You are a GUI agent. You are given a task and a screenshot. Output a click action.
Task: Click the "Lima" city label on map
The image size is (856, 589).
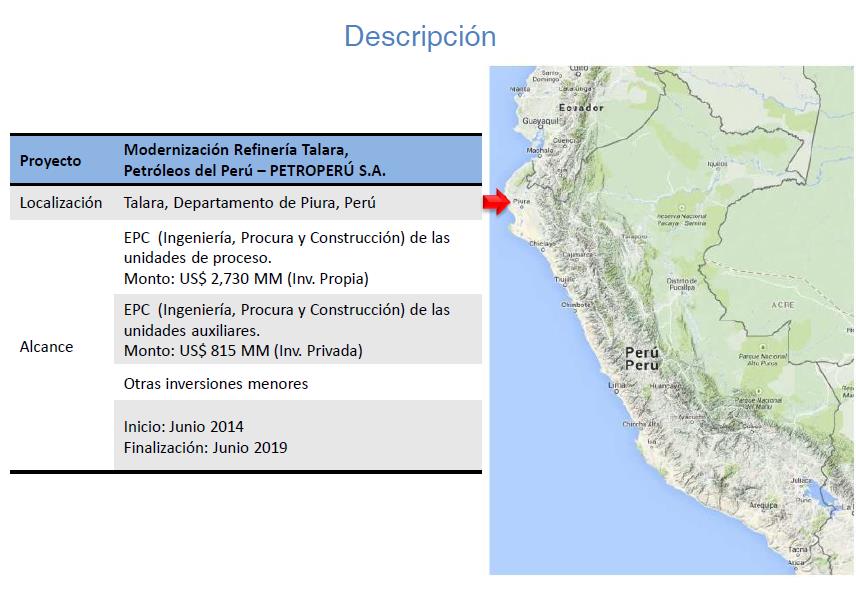616,385
